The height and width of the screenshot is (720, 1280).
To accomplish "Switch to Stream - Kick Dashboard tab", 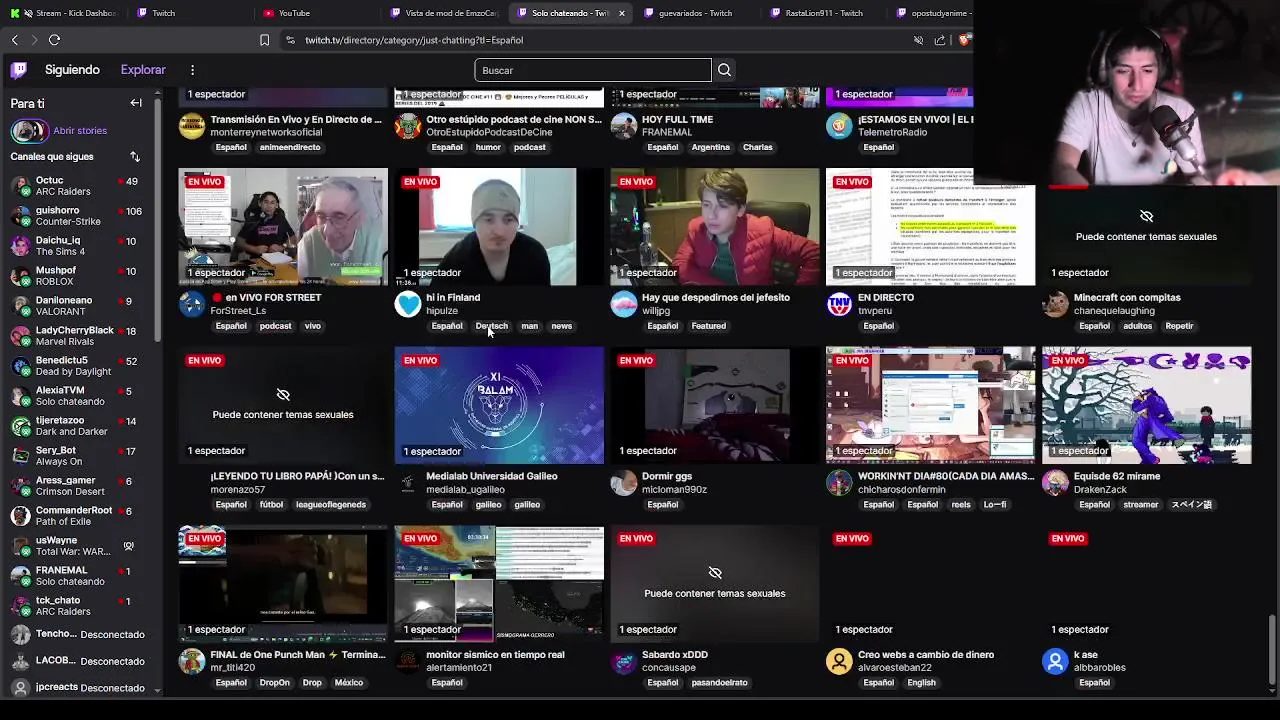I will click(x=63, y=13).
